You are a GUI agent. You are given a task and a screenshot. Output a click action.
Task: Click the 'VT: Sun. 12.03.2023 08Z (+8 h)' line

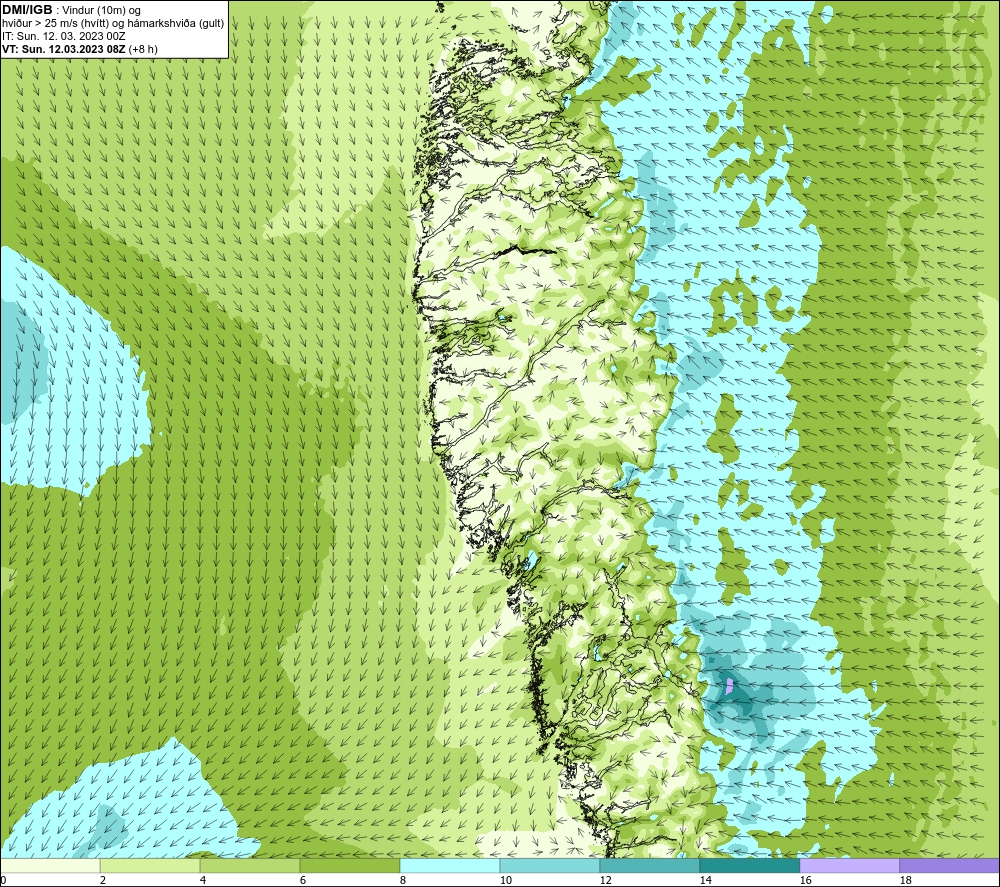[80, 49]
